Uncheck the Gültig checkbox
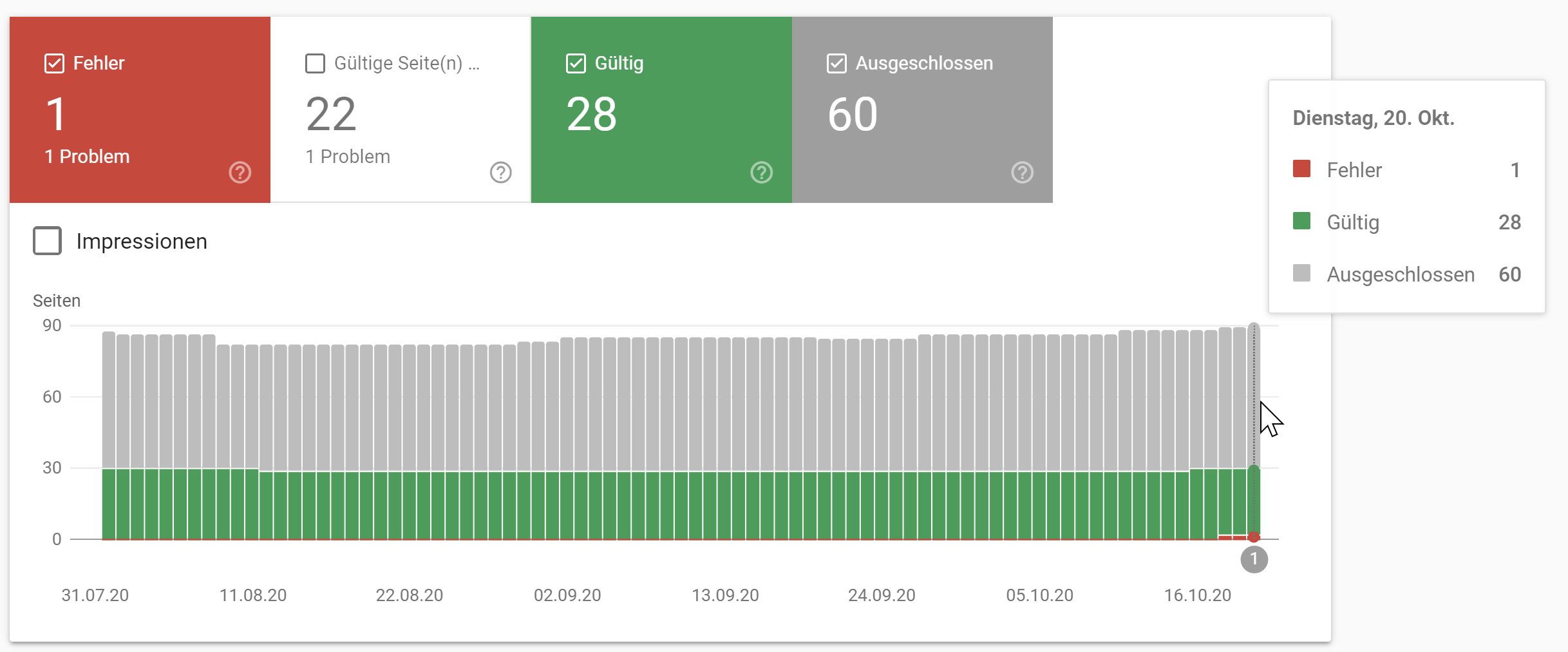The width and height of the screenshot is (1568, 652). 575,62
